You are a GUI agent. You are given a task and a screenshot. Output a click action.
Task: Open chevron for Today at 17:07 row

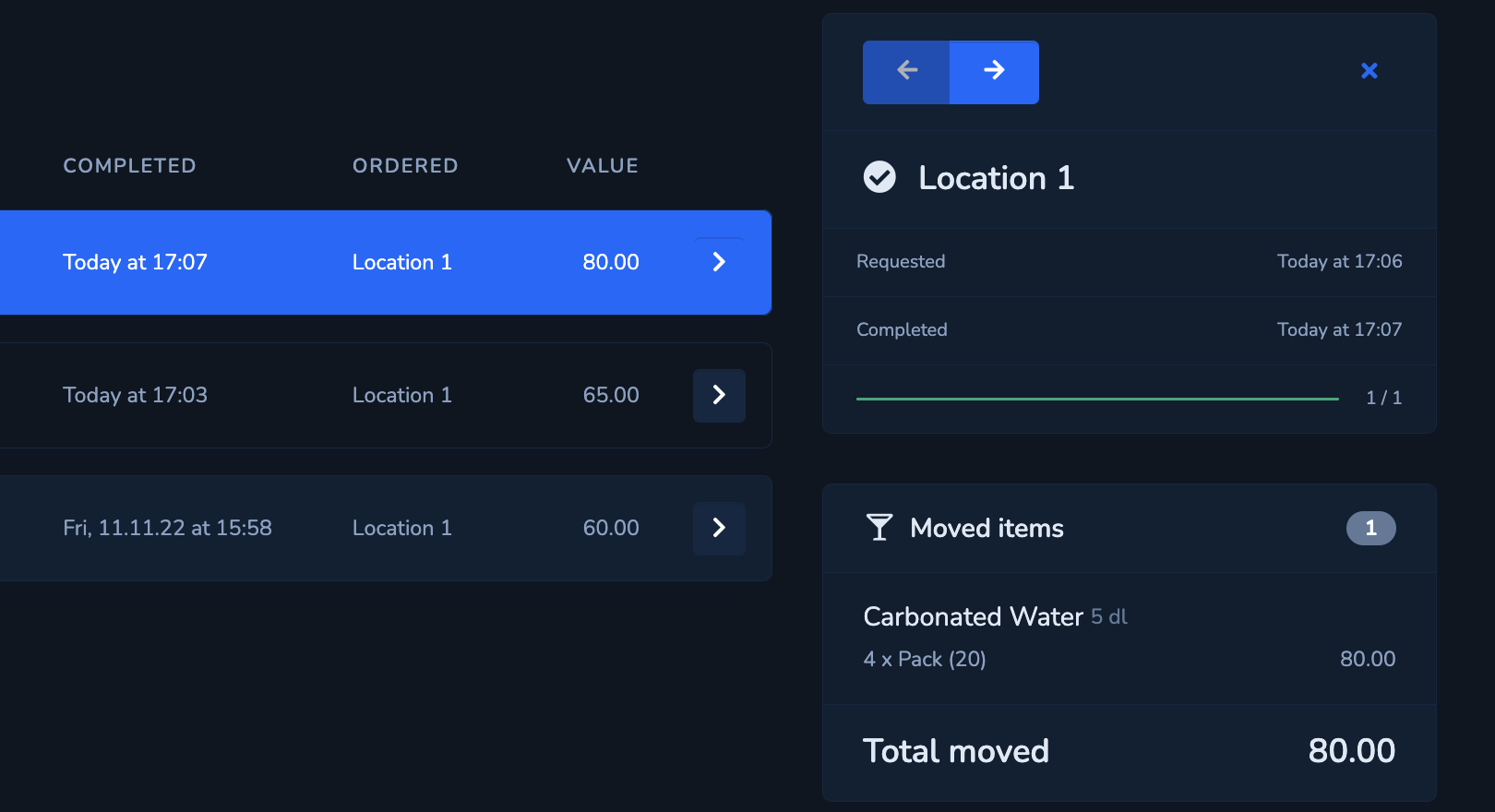[x=719, y=262]
